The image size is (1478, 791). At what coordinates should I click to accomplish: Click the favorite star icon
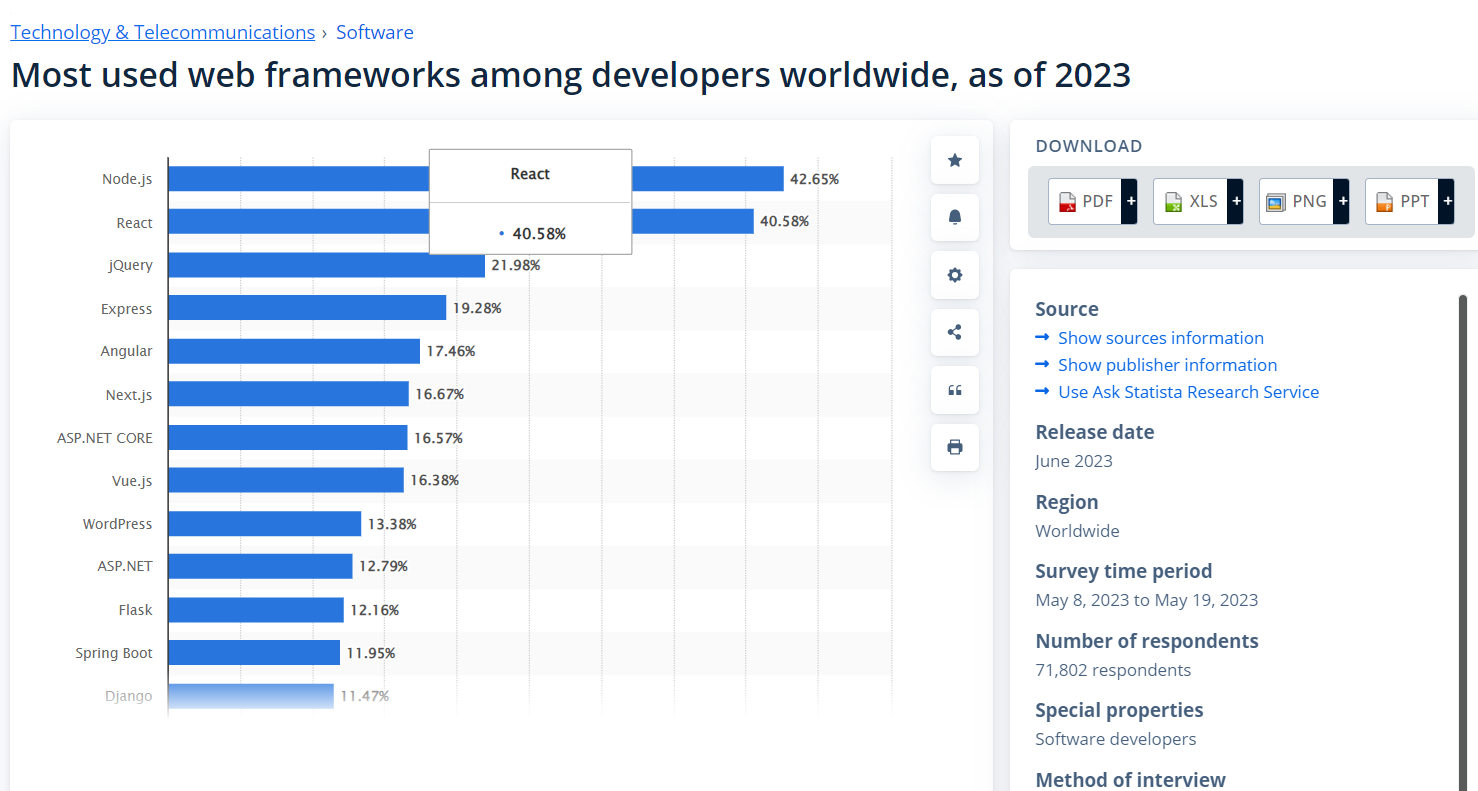[954, 160]
